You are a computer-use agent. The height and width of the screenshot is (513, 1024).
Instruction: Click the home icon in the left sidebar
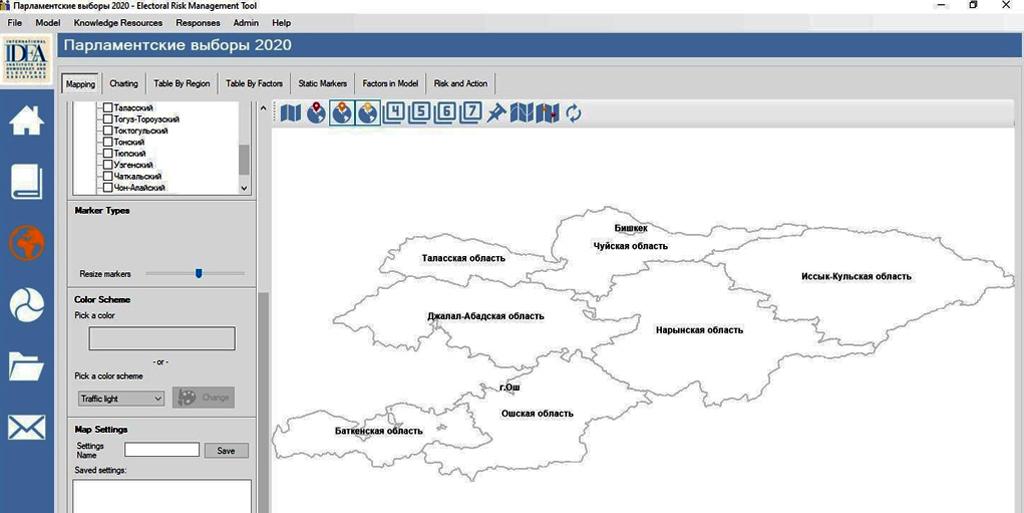27,120
